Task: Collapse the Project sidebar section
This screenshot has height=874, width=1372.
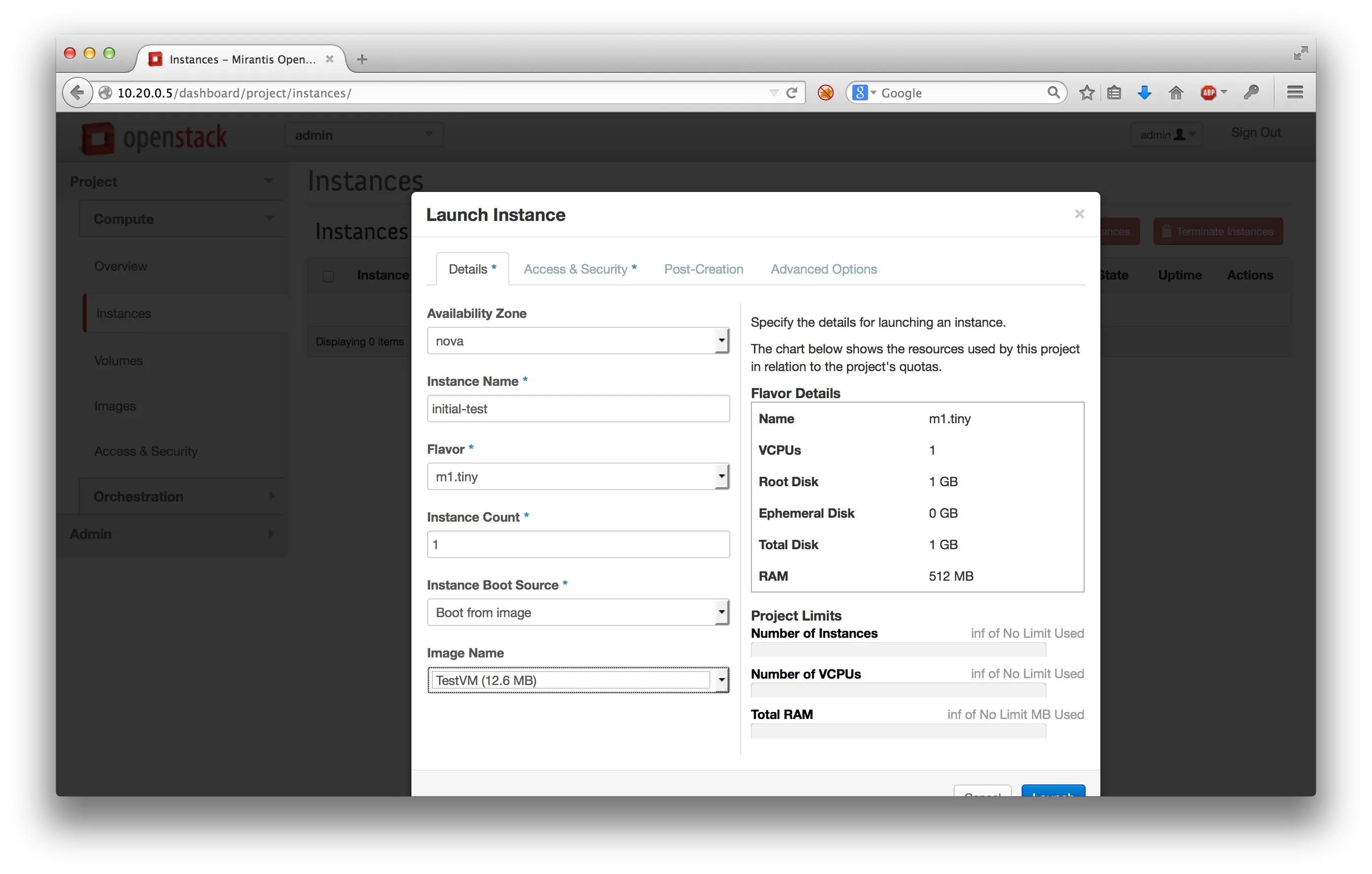Action: point(172,182)
